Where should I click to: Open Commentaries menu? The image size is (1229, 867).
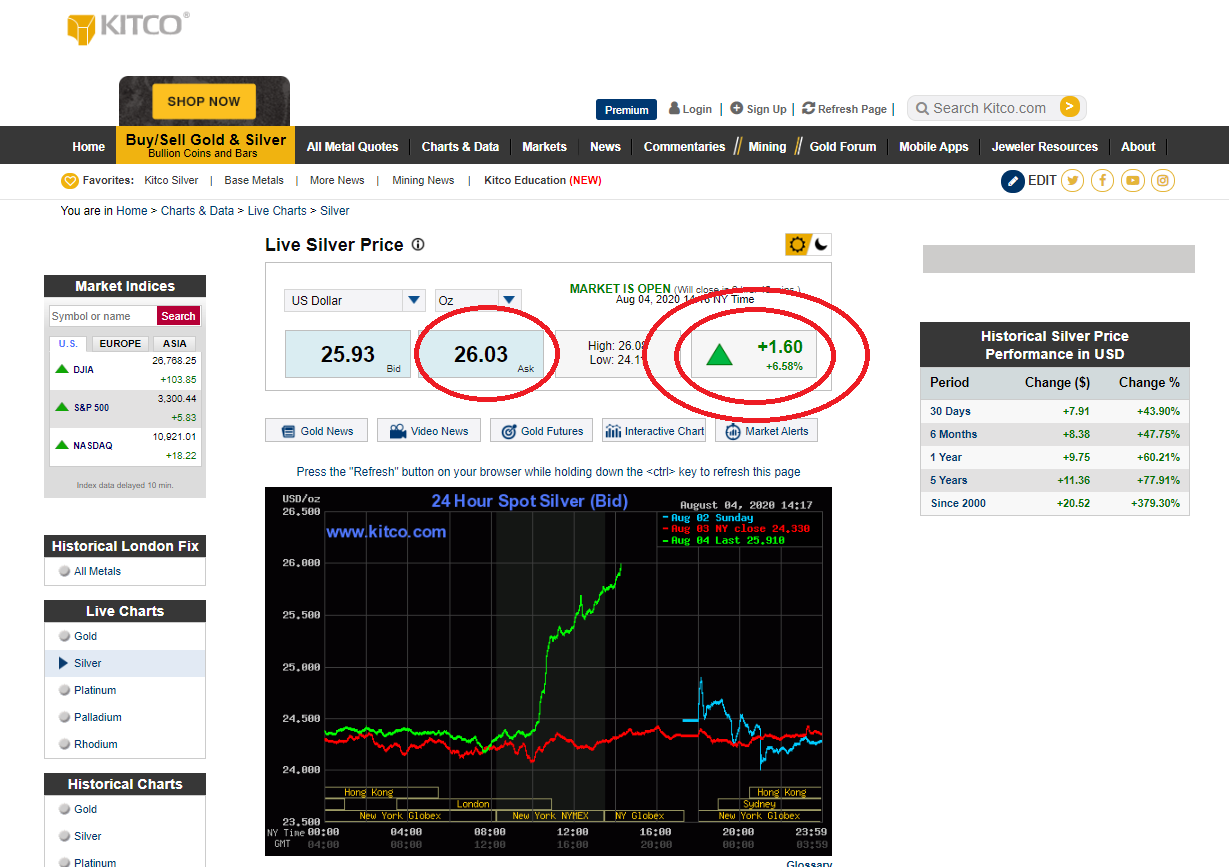click(684, 146)
